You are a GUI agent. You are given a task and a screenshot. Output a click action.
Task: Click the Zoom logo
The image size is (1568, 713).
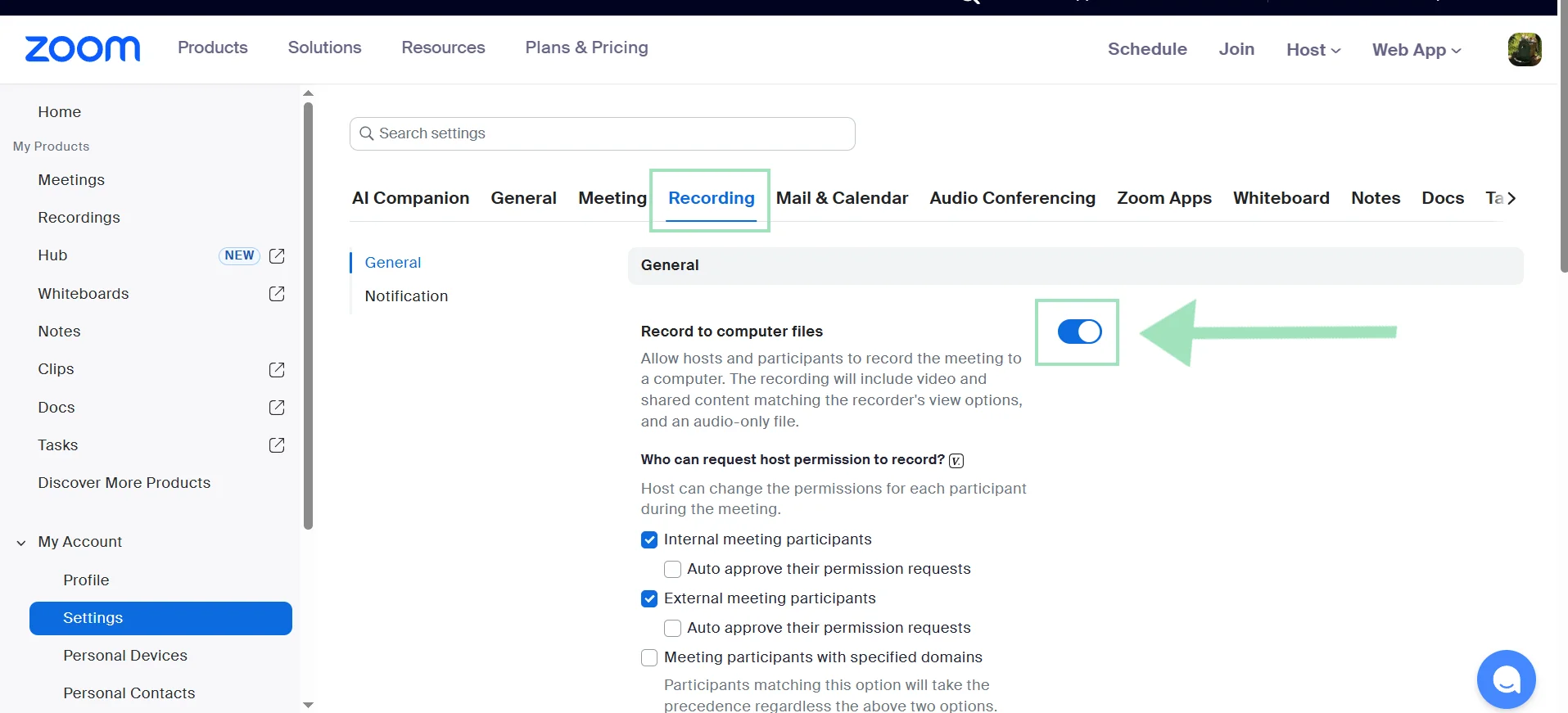pos(83,49)
